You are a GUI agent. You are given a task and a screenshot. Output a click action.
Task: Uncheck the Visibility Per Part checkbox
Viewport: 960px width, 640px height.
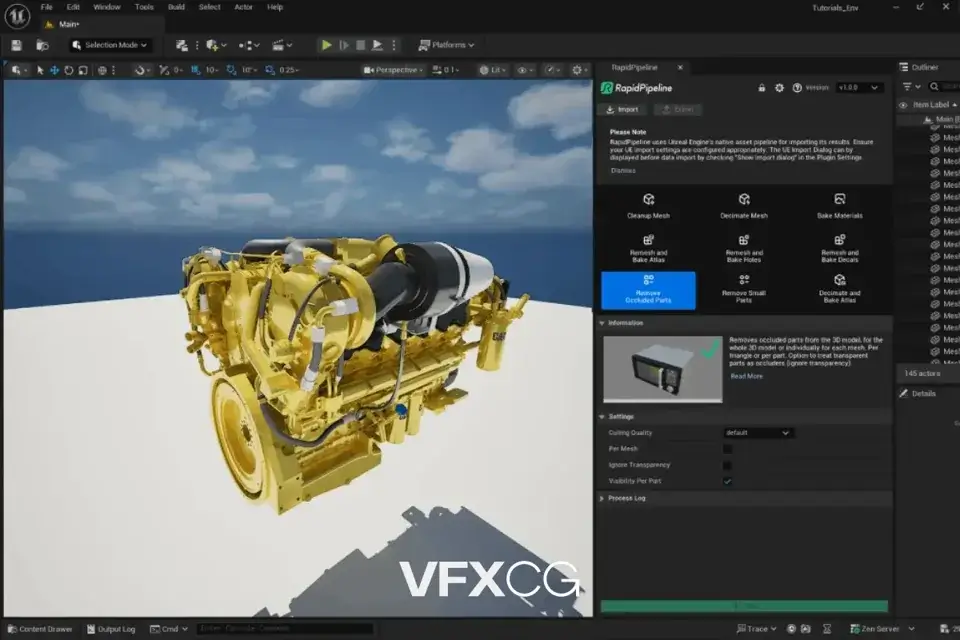point(727,481)
